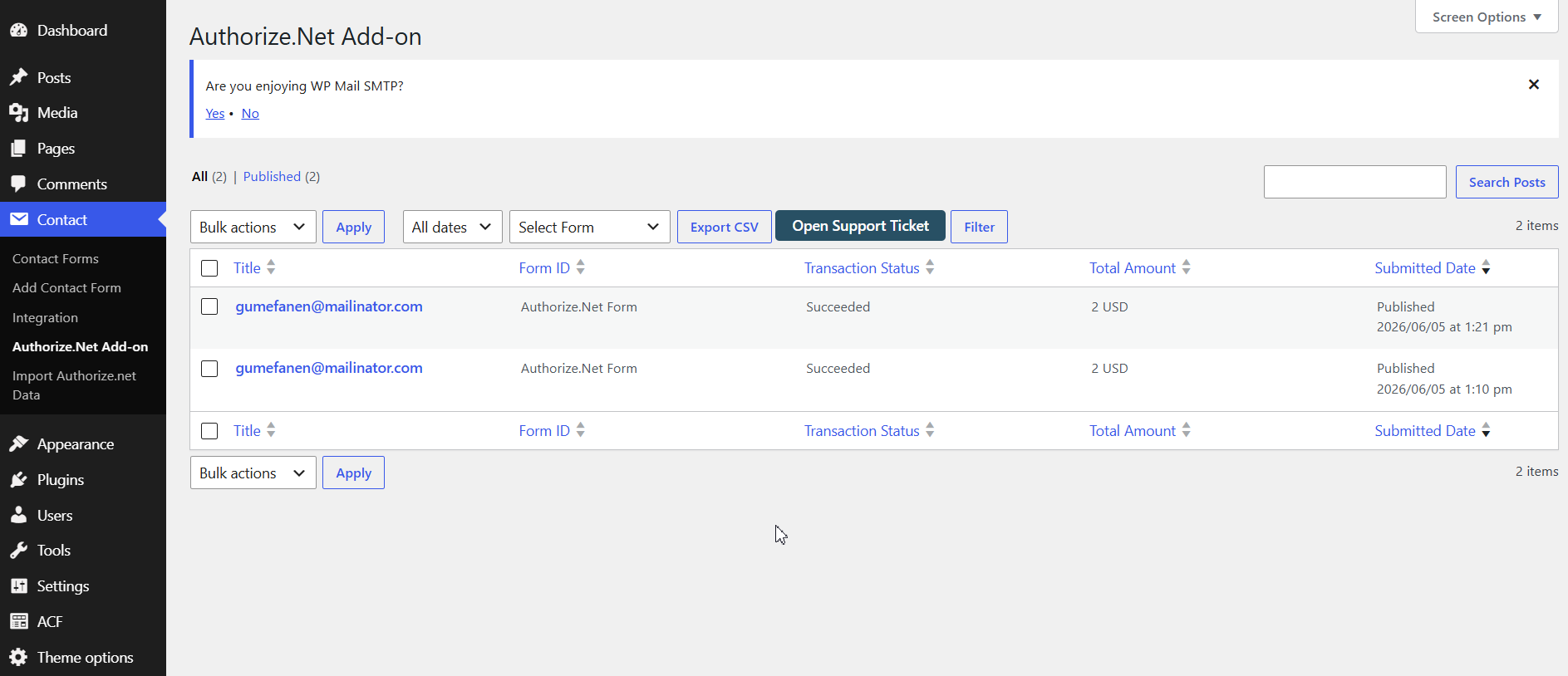1568x676 pixels.
Task: Click the Pages icon in sidebar
Action: click(x=18, y=149)
